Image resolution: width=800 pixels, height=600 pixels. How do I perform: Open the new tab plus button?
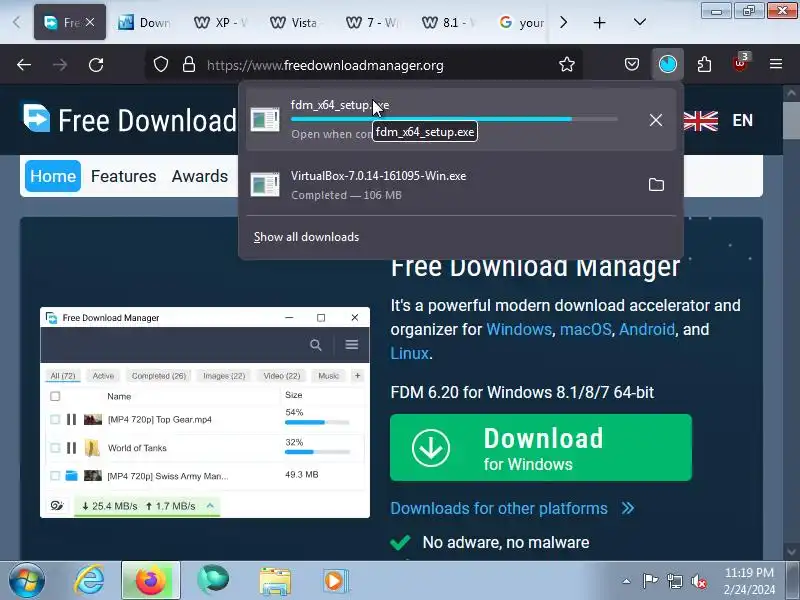tap(599, 22)
